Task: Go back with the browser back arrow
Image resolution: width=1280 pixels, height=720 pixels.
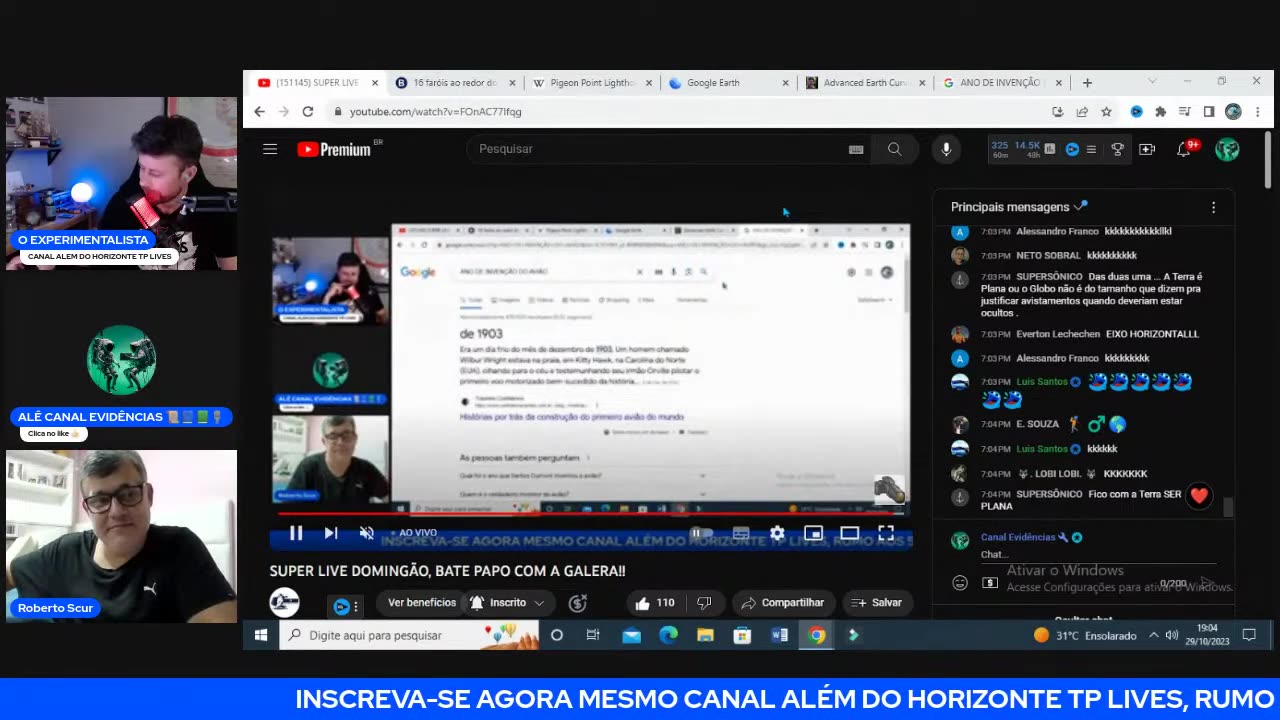Action: point(259,112)
